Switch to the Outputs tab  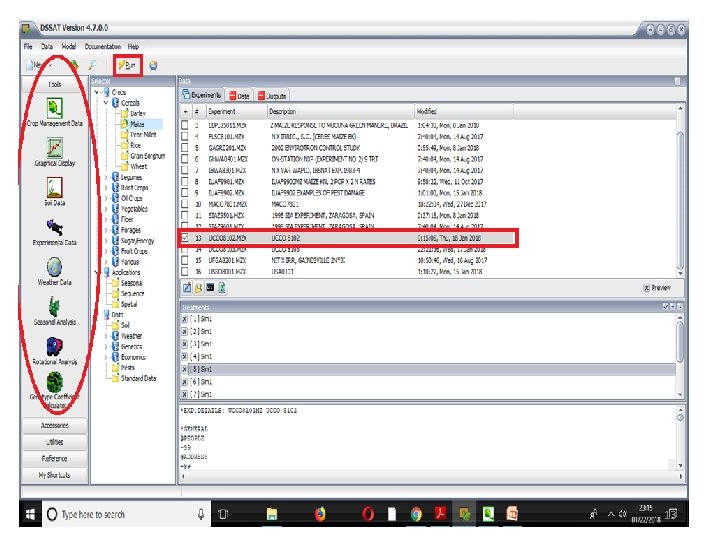coord(272,96)
